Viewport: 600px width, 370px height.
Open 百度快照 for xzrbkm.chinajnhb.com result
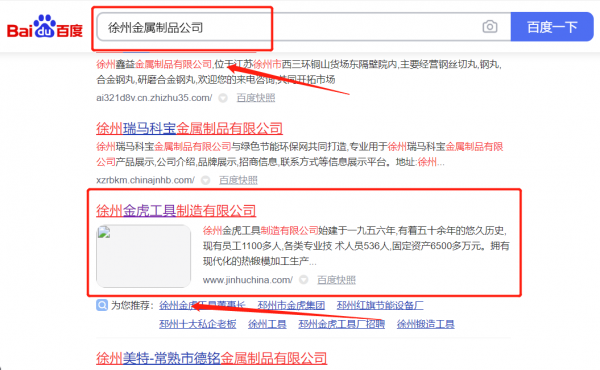[238, 180]
